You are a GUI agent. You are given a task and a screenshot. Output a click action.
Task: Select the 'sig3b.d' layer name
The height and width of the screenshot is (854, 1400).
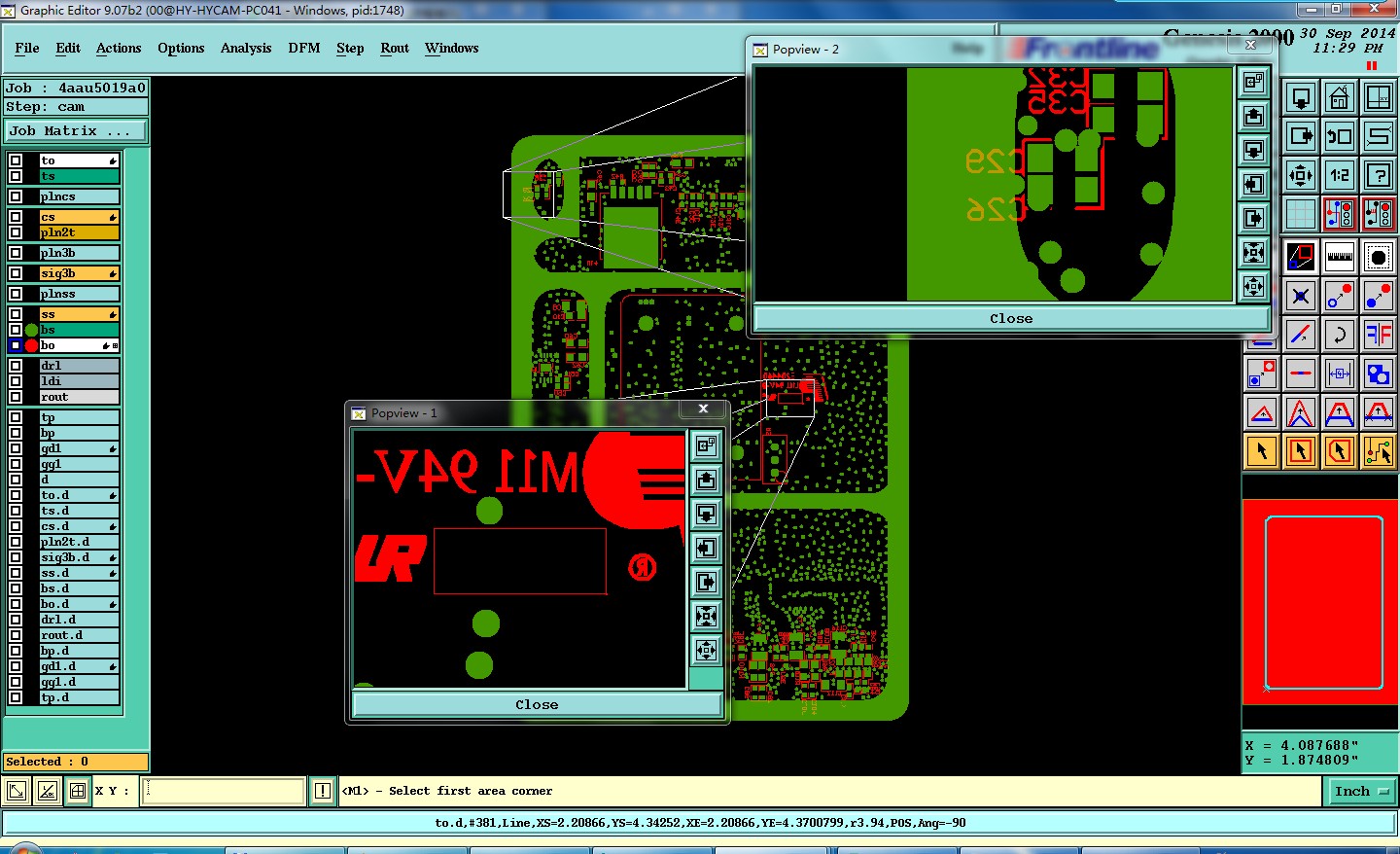tap(79, 557)
